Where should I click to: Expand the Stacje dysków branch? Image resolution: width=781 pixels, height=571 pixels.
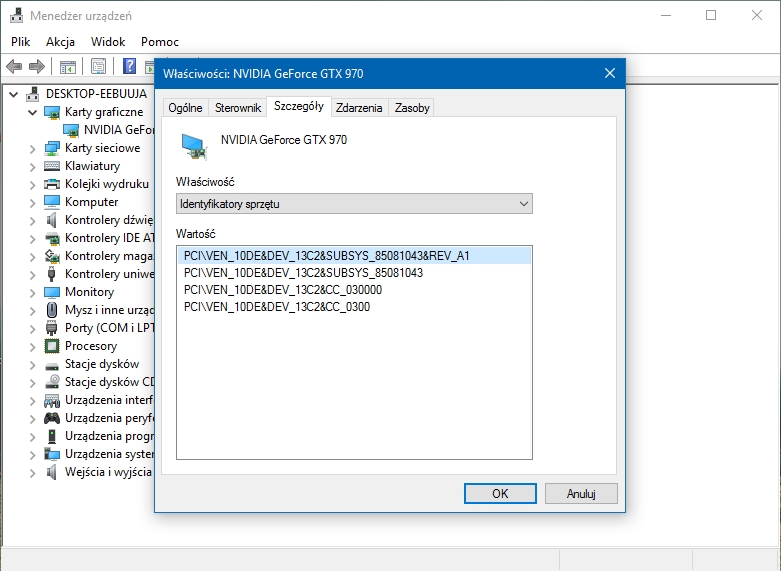point(32,364)
